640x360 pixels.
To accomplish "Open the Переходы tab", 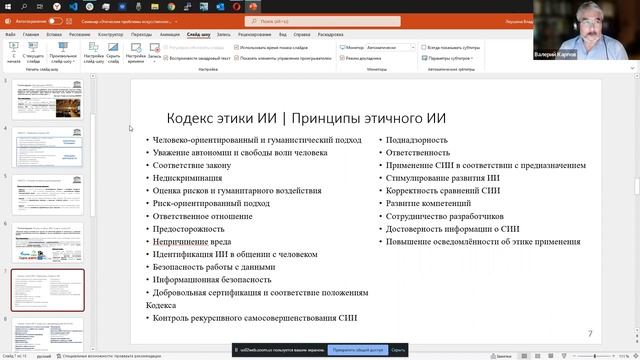I will click(x=141, y=35).
